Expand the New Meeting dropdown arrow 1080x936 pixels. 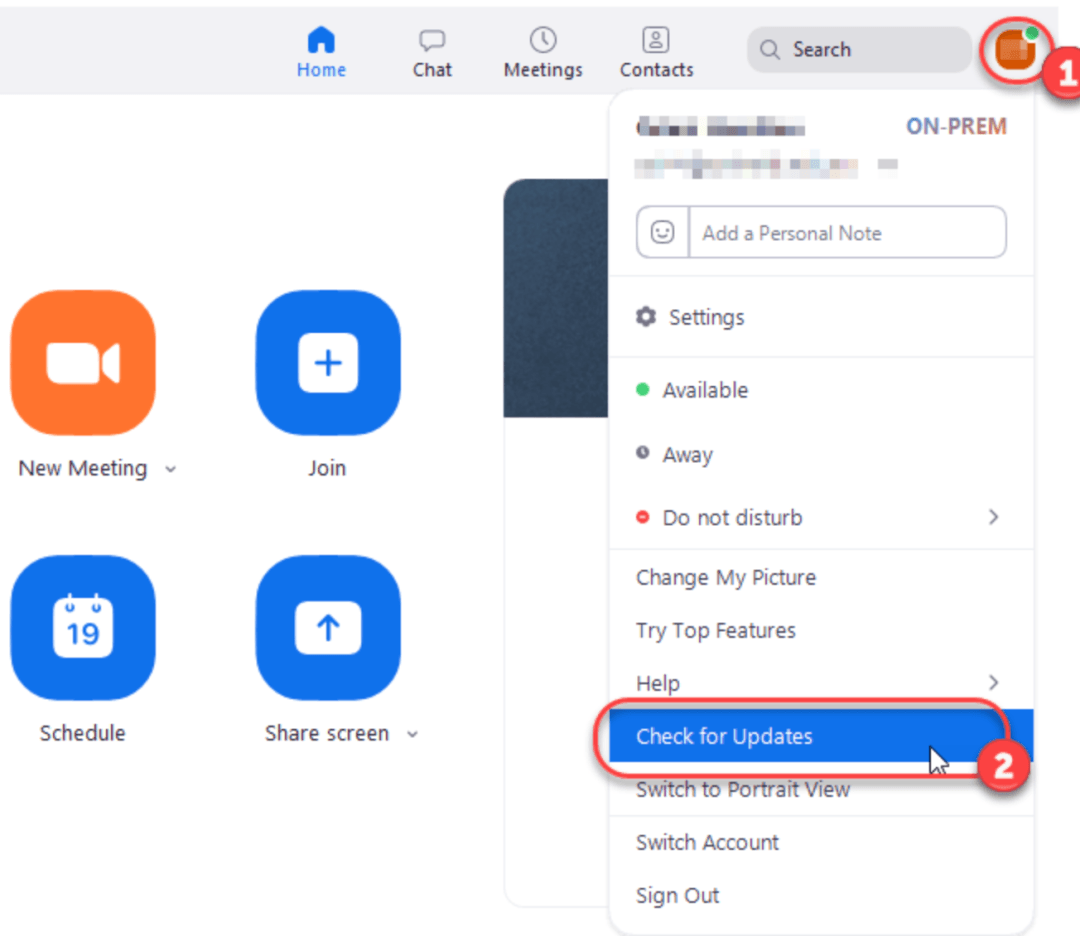tap(170, 469)
